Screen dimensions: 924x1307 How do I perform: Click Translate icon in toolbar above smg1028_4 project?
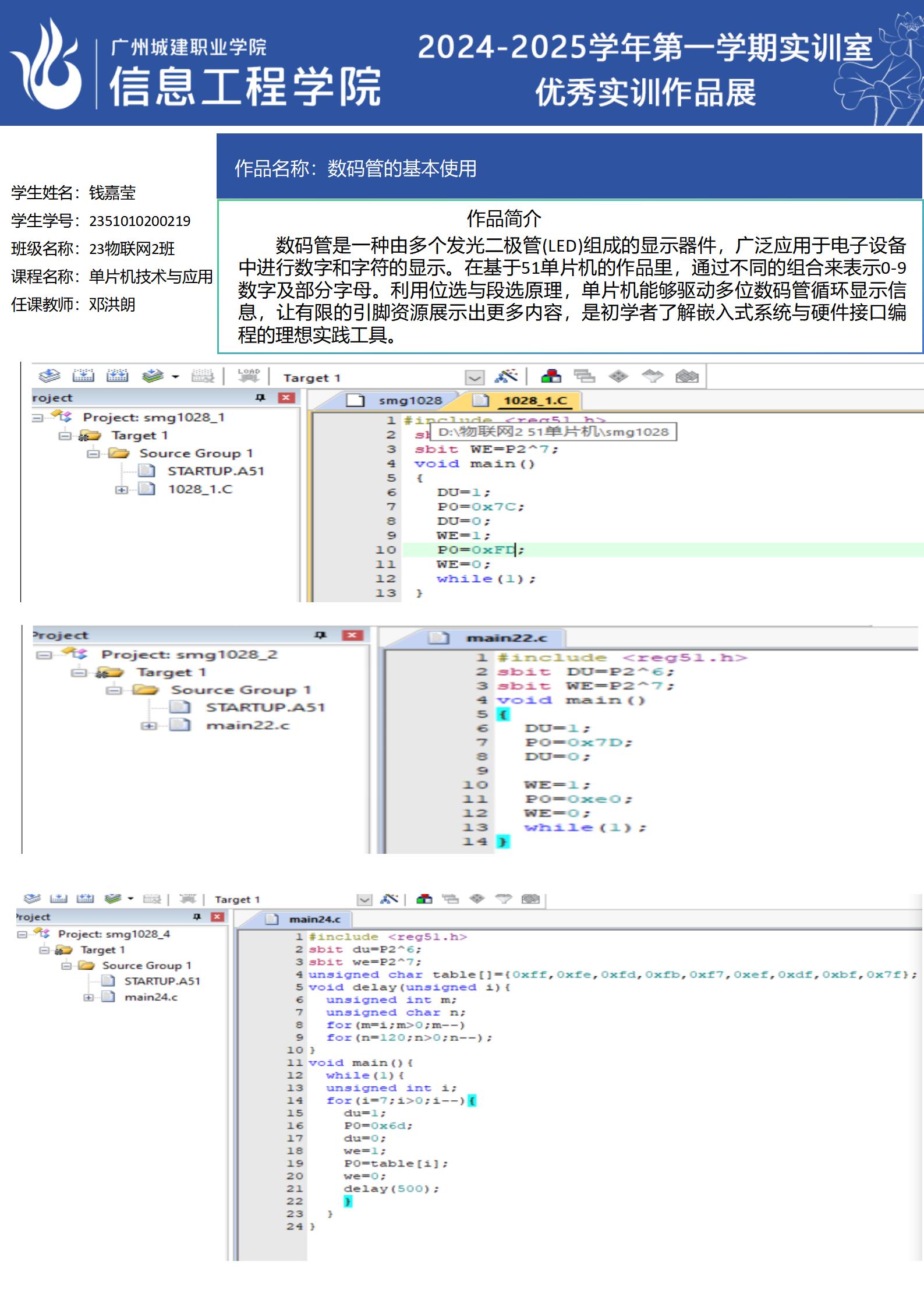click(32, 899)
